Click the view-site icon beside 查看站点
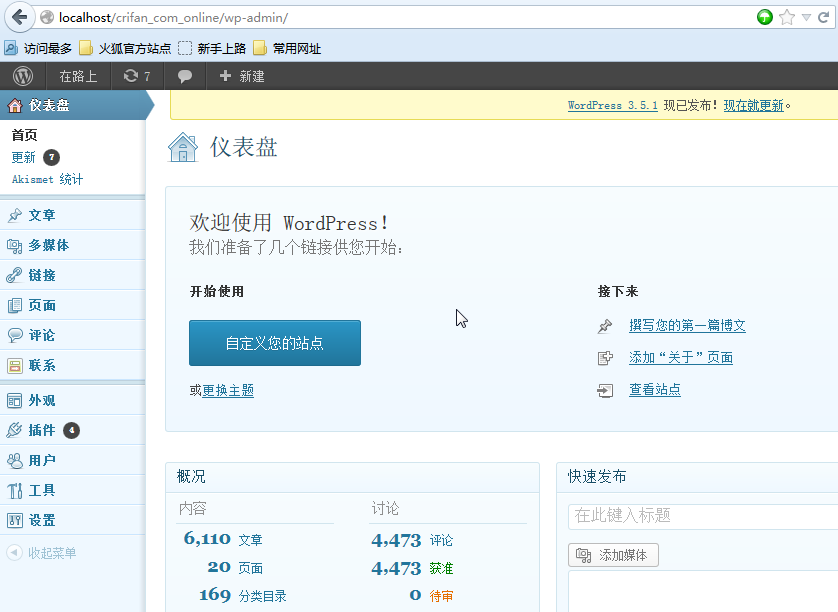 coord(605,391)
